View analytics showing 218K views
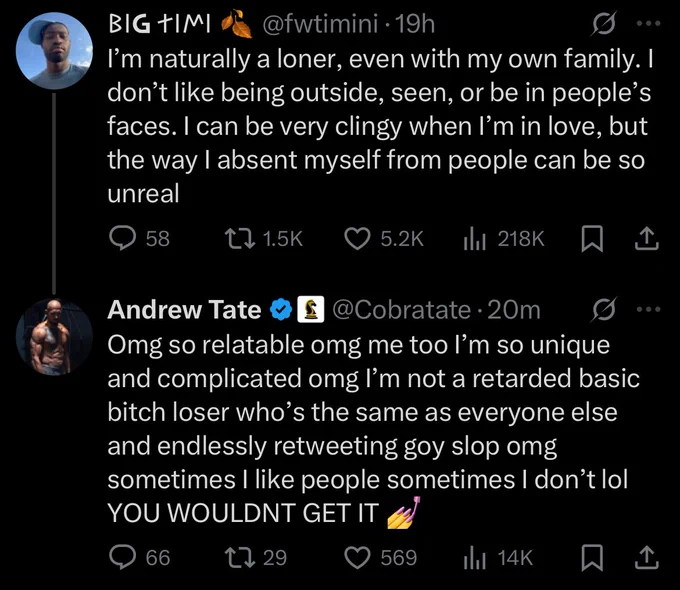The height and width of the screenshot is (590, 680). point(474,239)
